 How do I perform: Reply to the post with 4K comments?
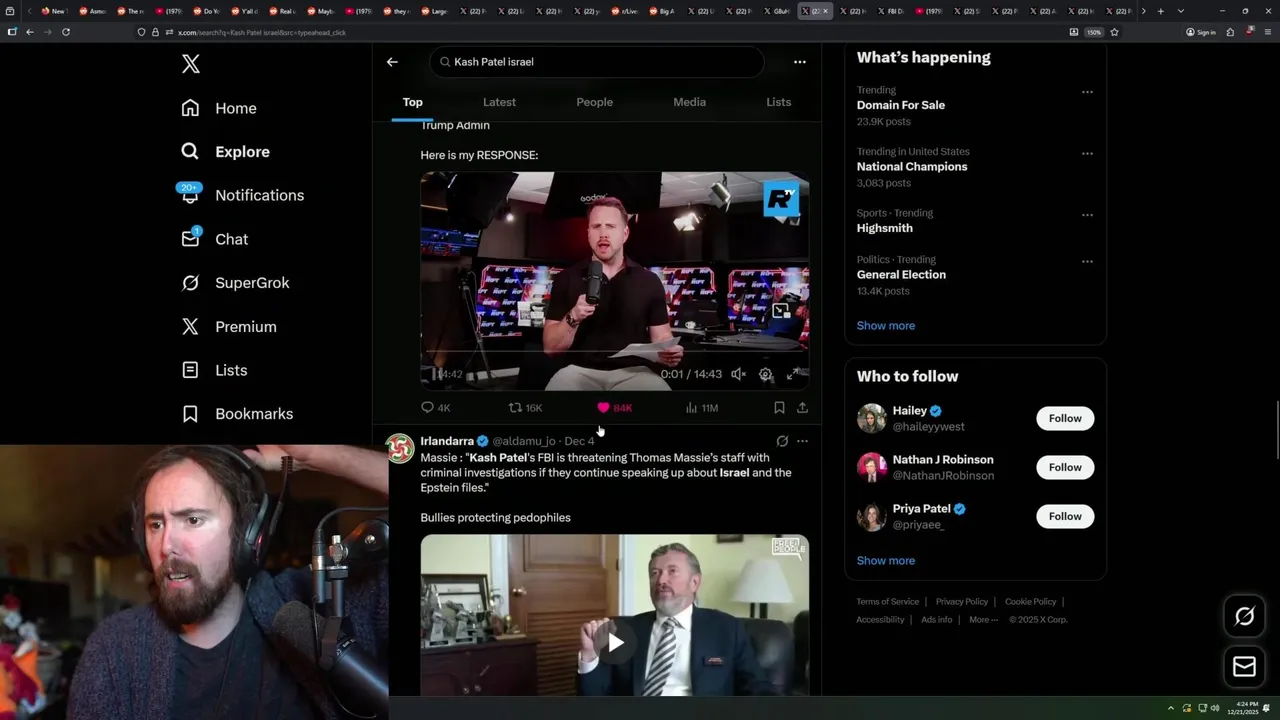(435, 408)
